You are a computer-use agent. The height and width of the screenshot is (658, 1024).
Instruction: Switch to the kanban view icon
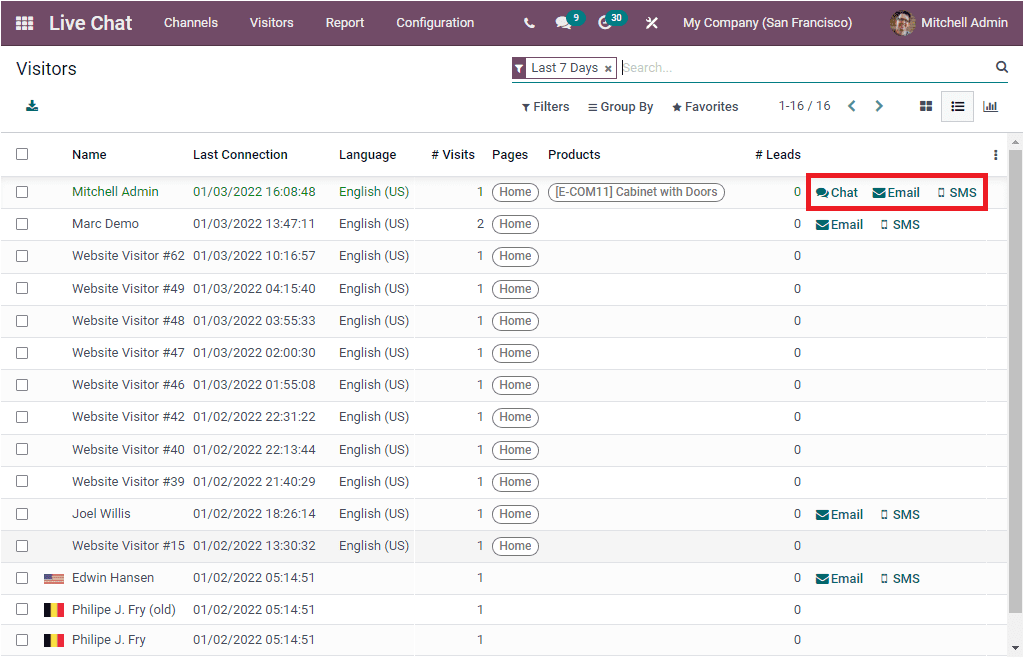[925, 106]
